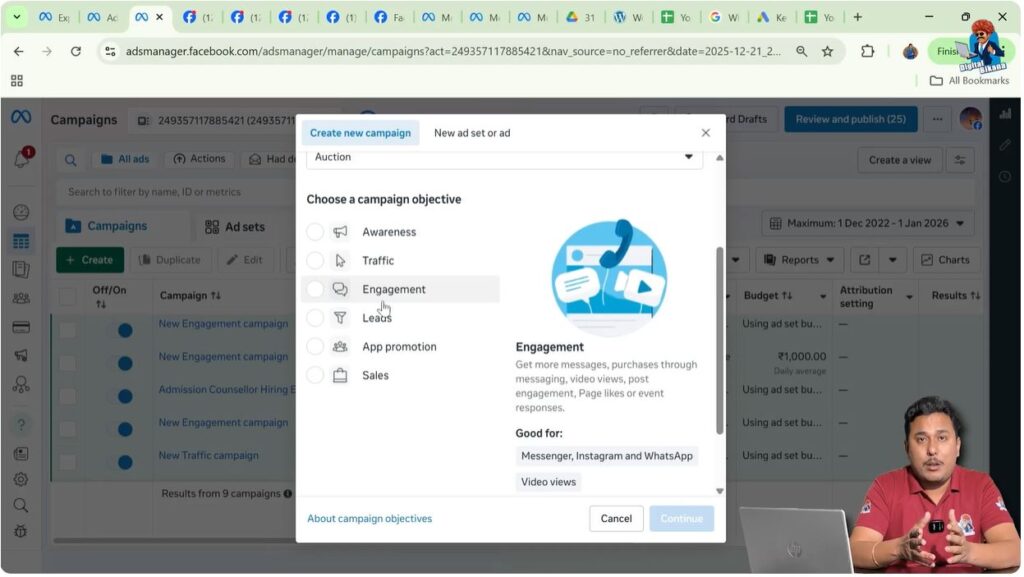Screen dimensions: 1024x577
Task: Open the Budget column dropdown arrow
Action: pyautogui.click(x=824, y=296)
